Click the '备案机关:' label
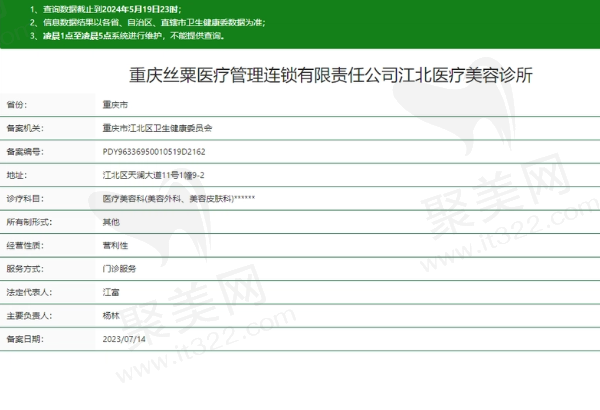Image resolution: width=600 pixels, height=410 pixels. point(25,128)
